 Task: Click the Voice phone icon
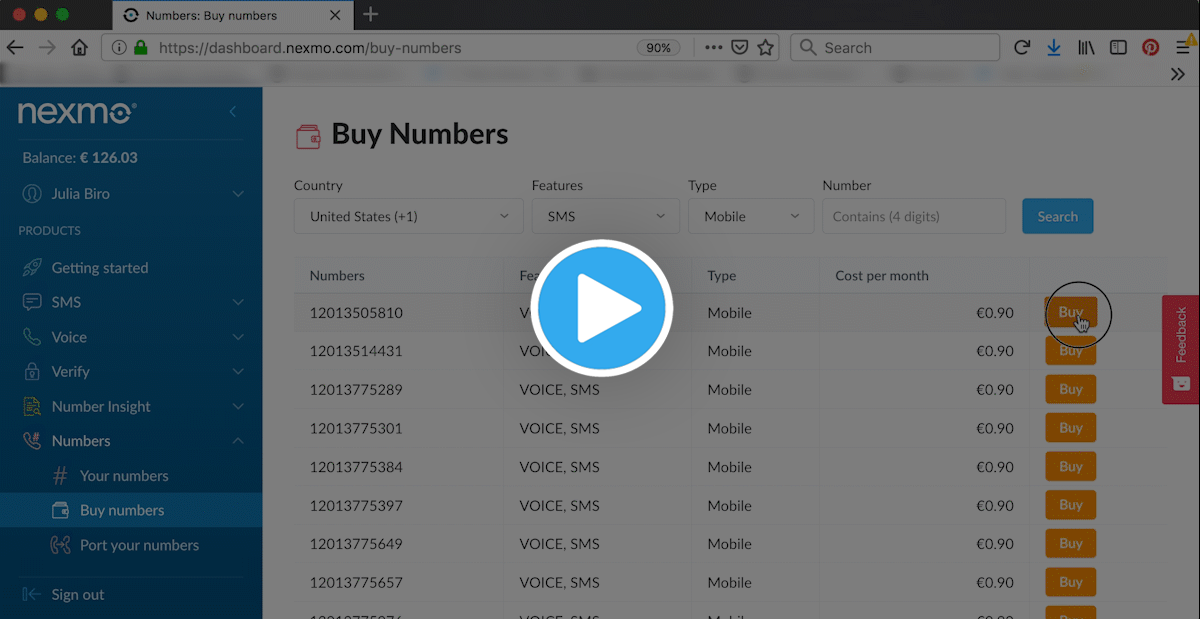click(x=32, y=337)
